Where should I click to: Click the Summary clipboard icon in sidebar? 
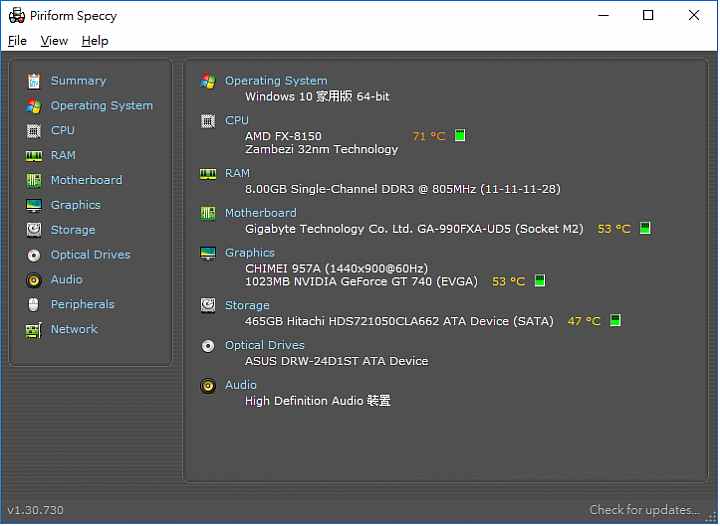point(34,81)
